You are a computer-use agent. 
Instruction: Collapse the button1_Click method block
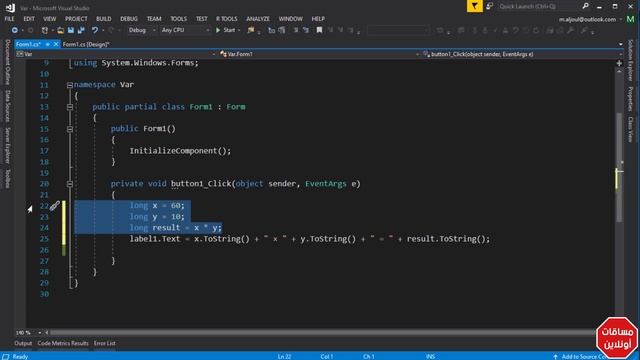(70, 184)
